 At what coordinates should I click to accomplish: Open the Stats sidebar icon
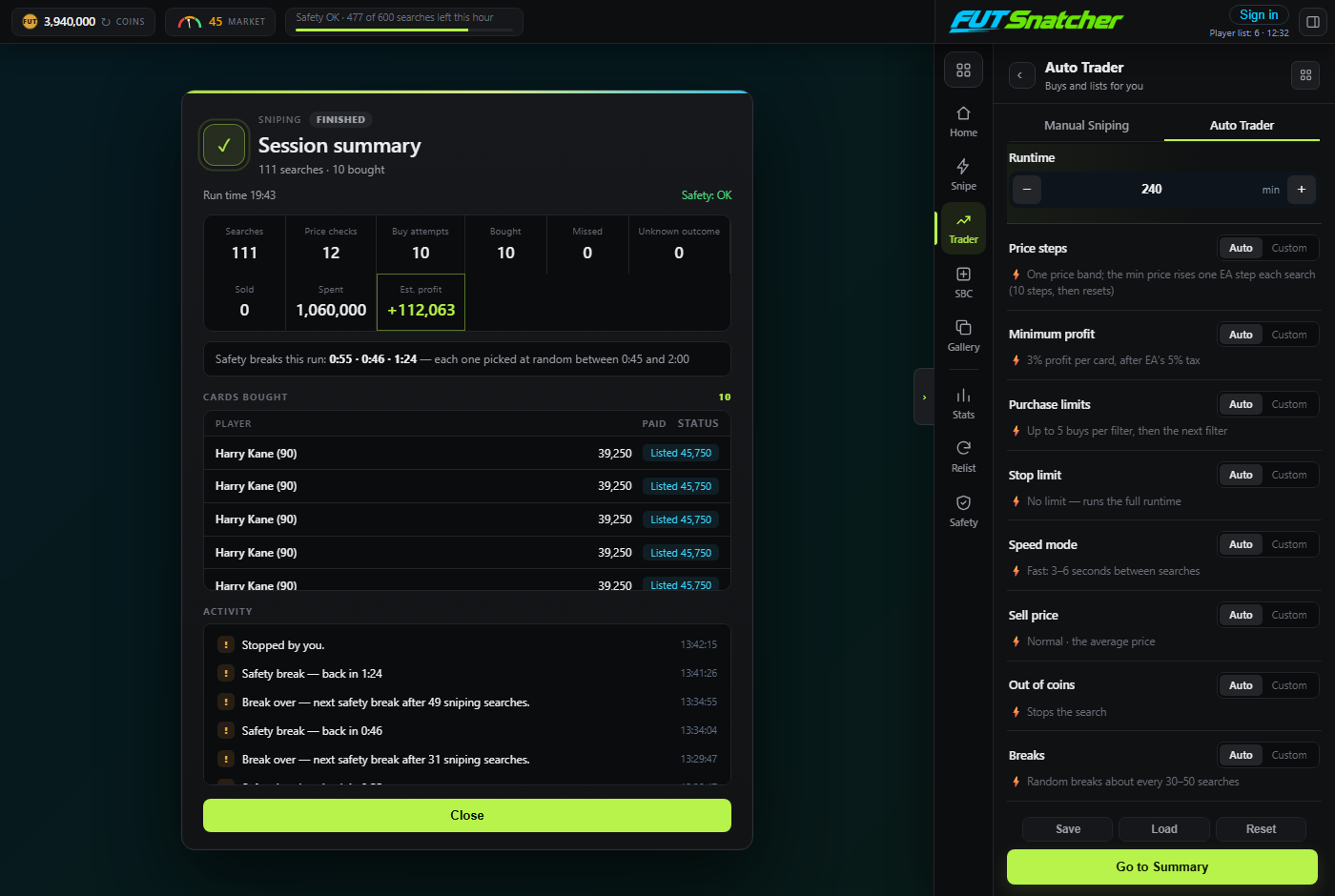point(963,403)
